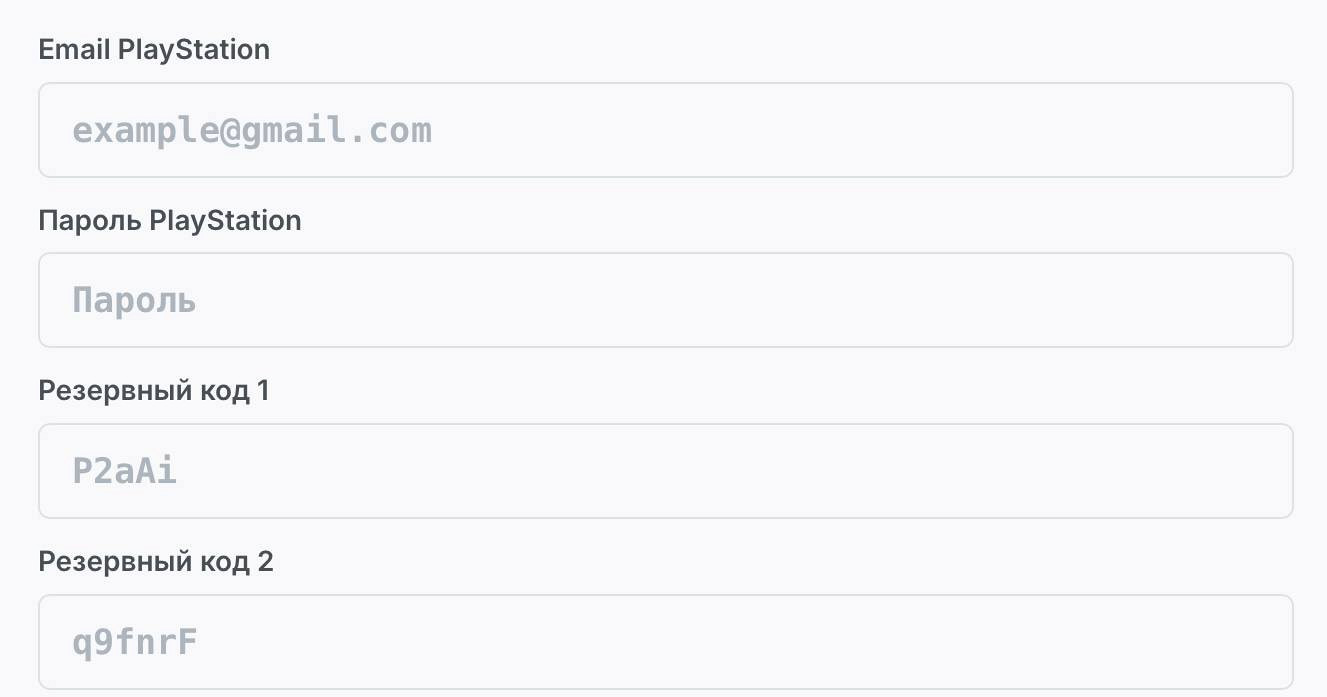Click the 'Пароль' placeholder in password field

(x=134, y=301)
